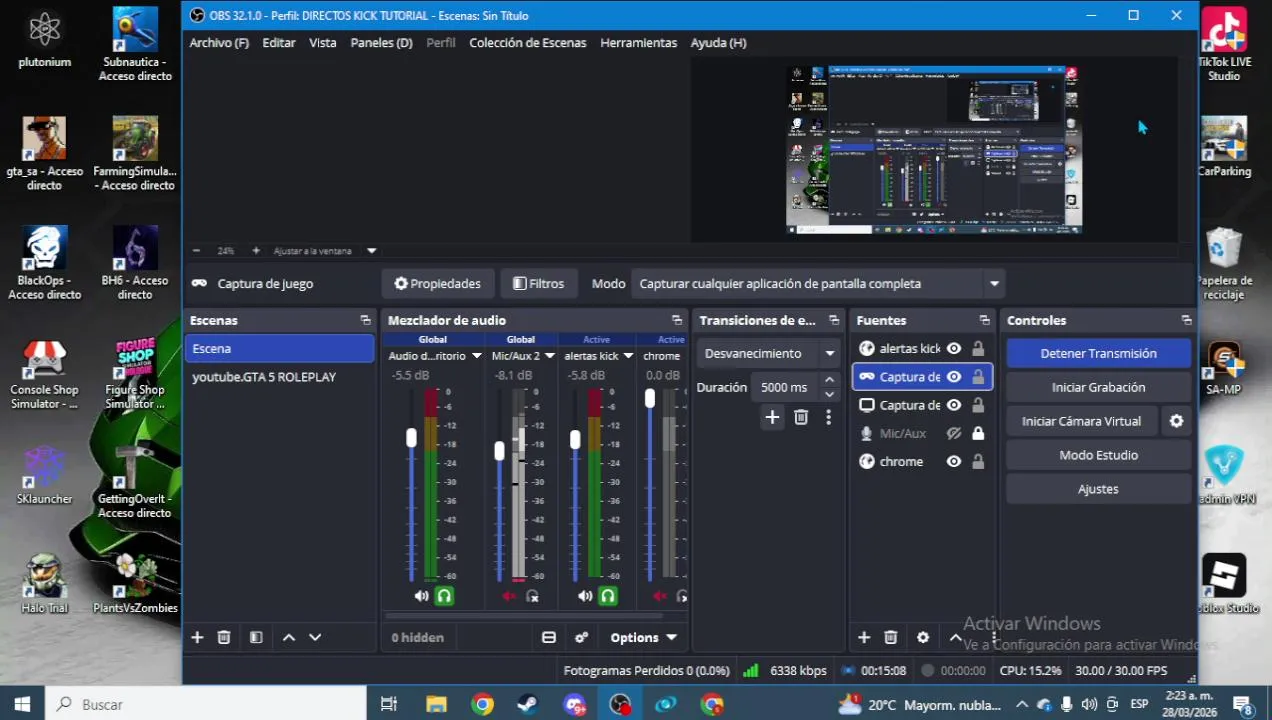Open Ajustes settings button
Image resolution: width=1272 pixels, height=720 pixels.
[x=1098, y=489]
